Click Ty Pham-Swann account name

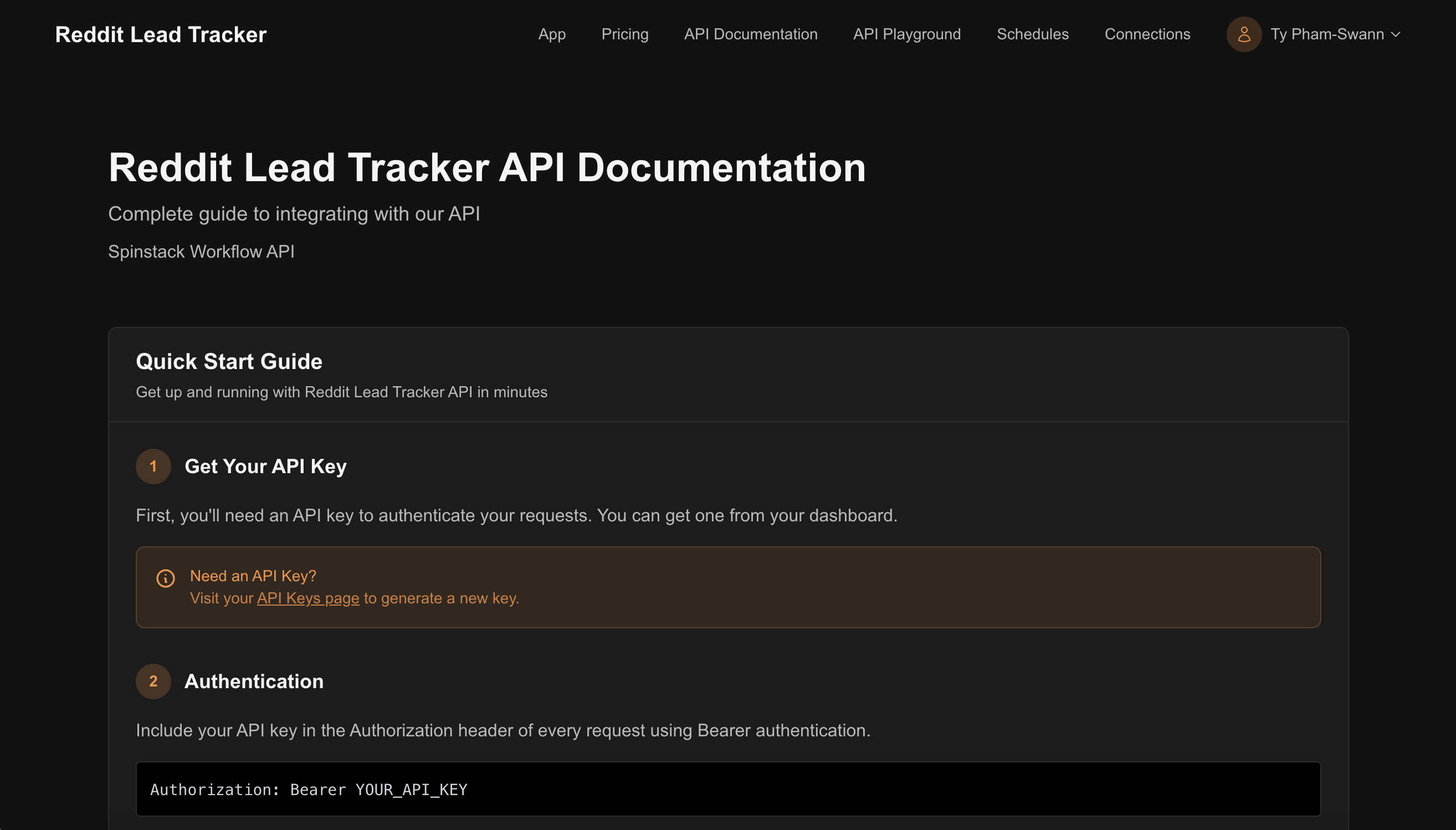click(x=1328, y=34)
